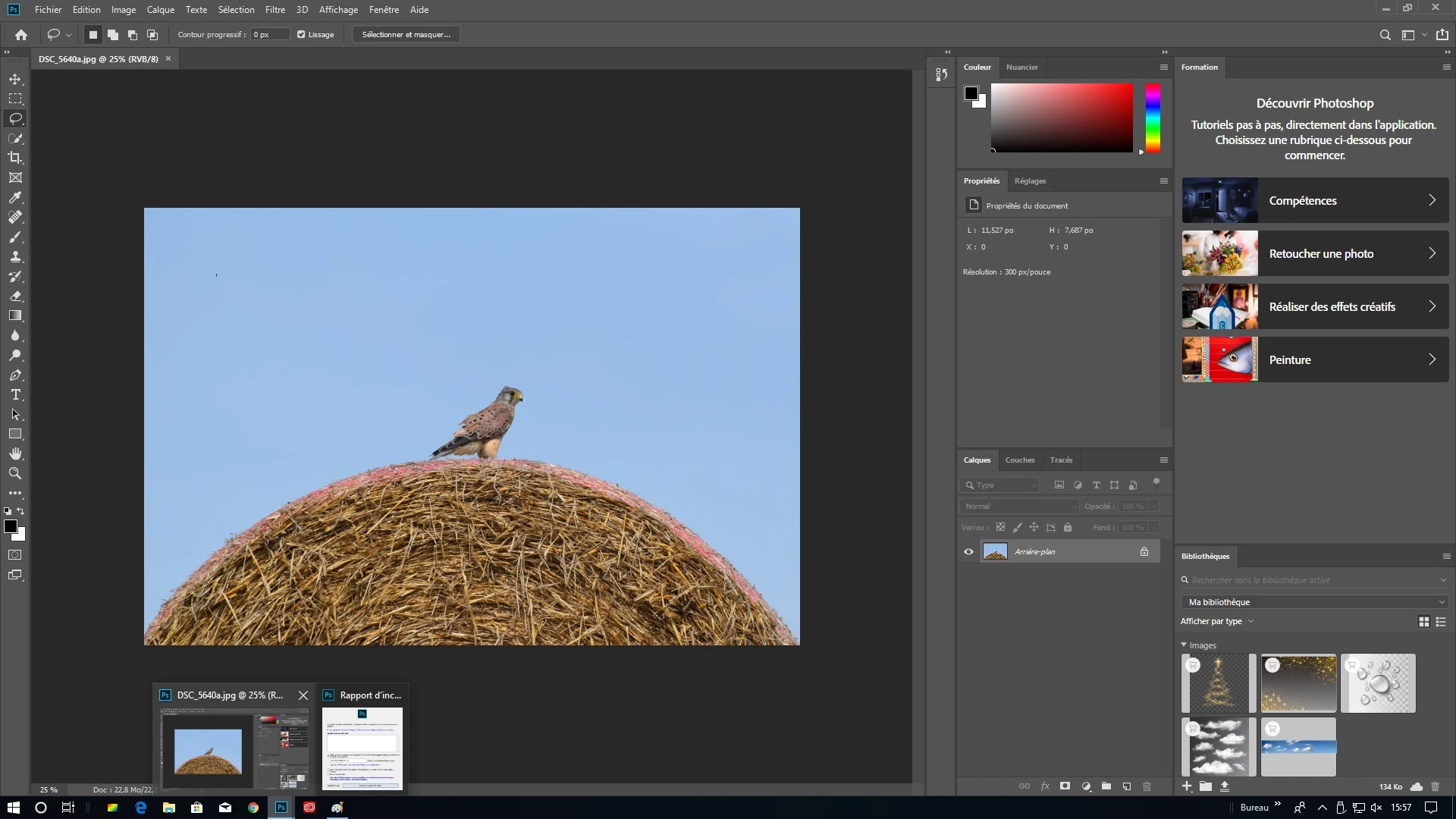Open the Ma bibliothèque dropdown

point(1314,601)
